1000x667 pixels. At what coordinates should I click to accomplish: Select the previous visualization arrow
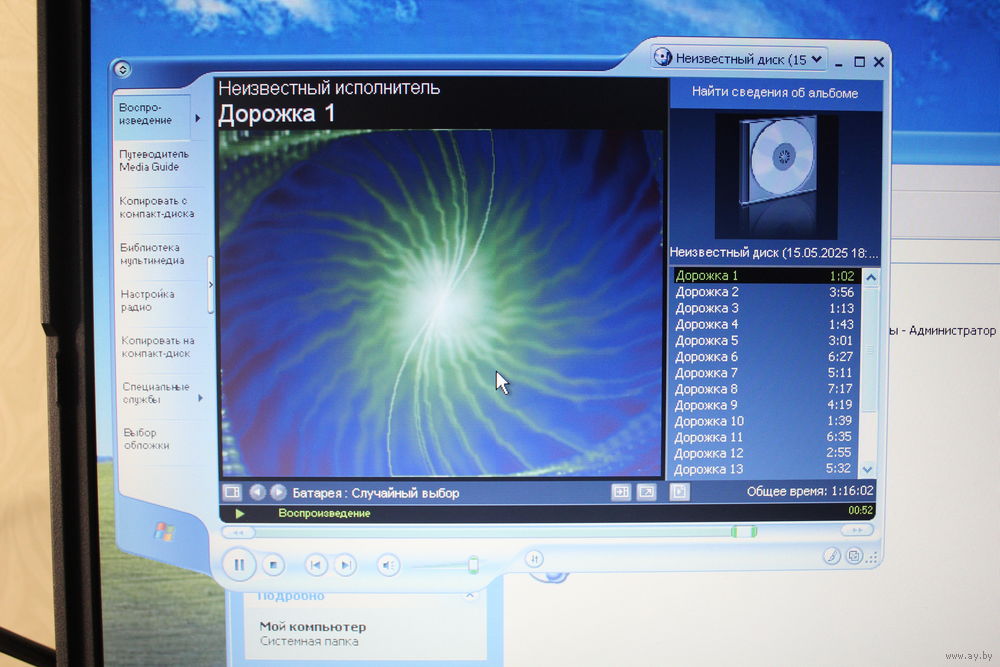click(x=257, y=492)
